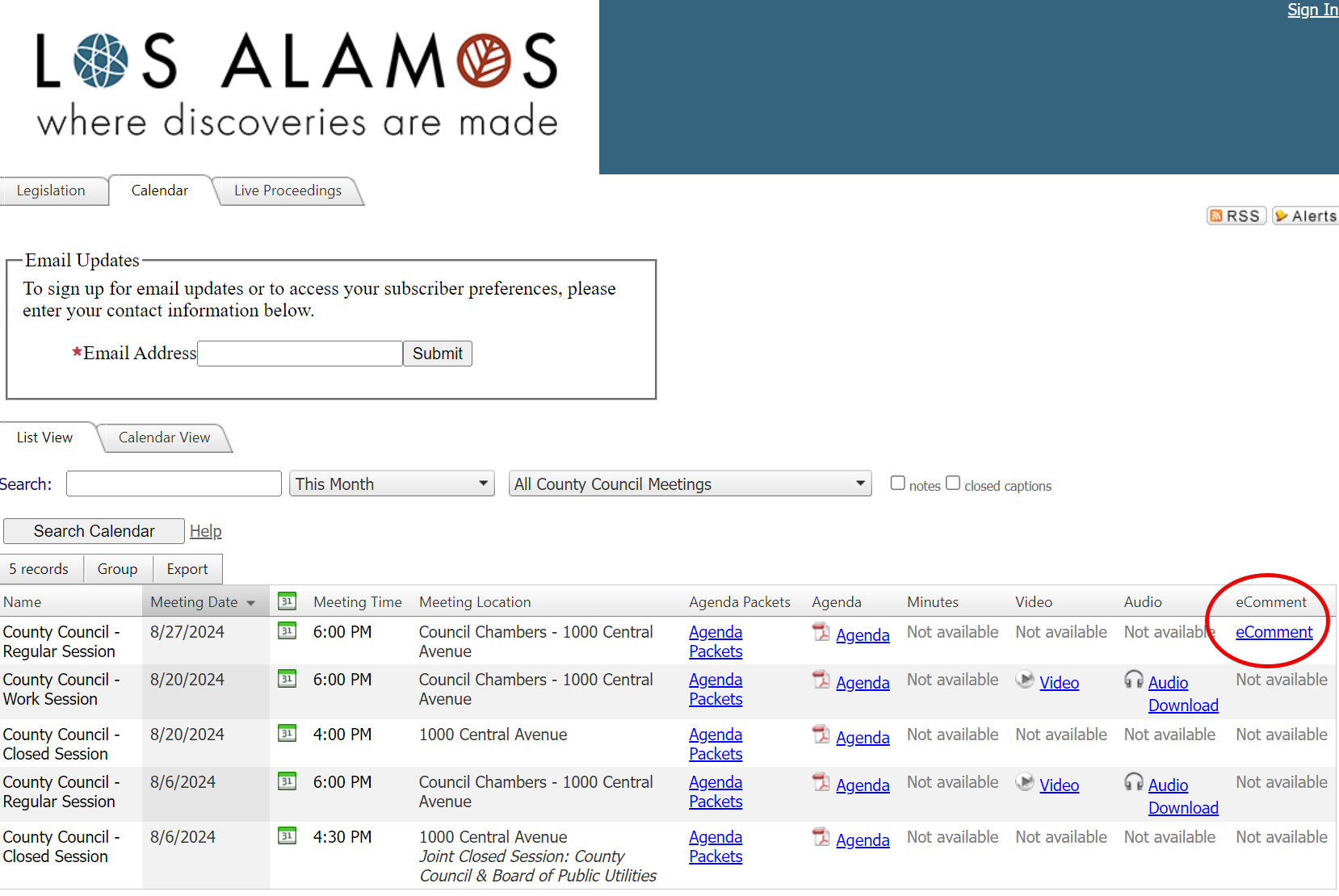Screen dimensions: 1339x896
Task: Click the Search Calendar button
Action: click(x=94, y=531)
